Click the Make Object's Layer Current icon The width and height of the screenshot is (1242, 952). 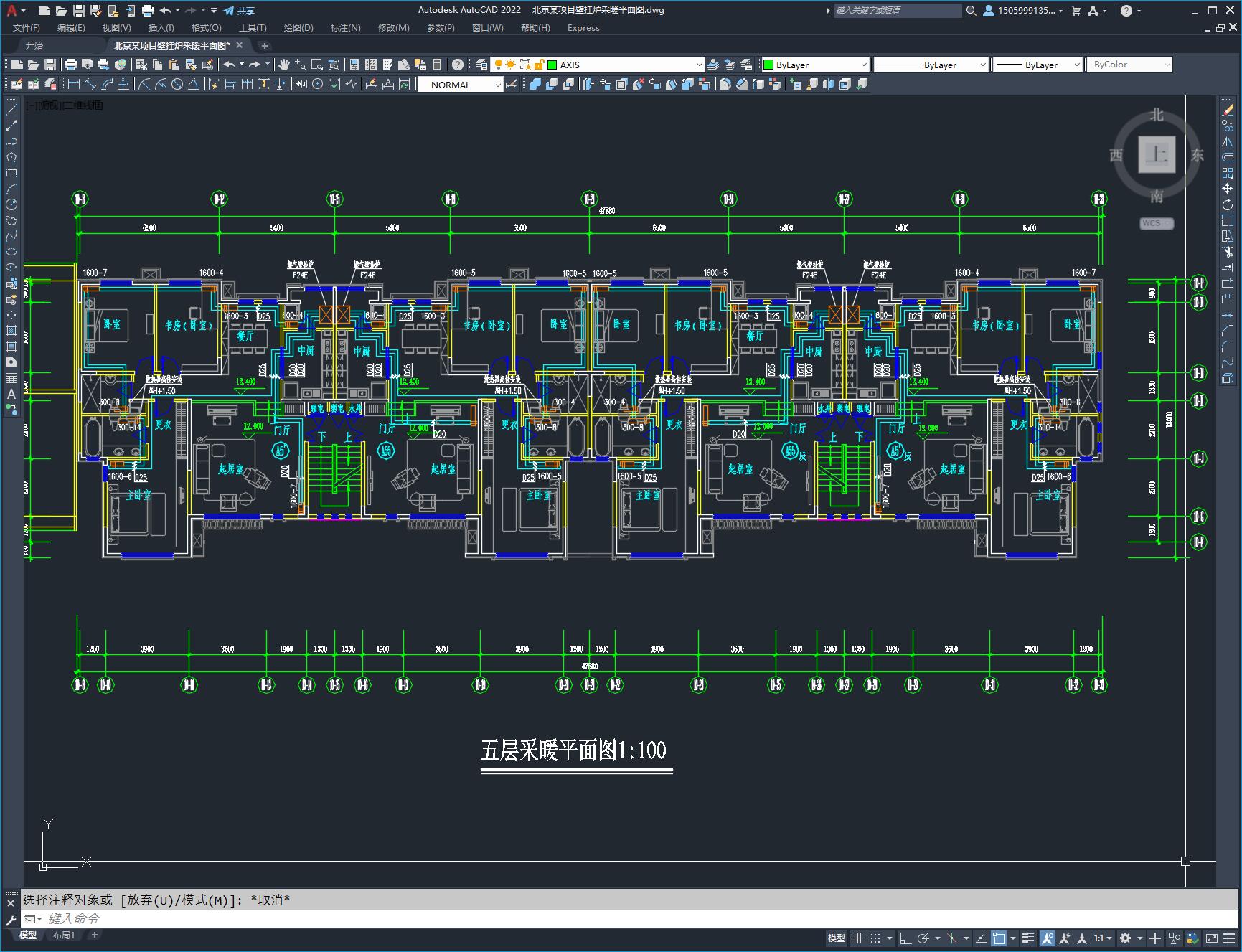[713, 65]
